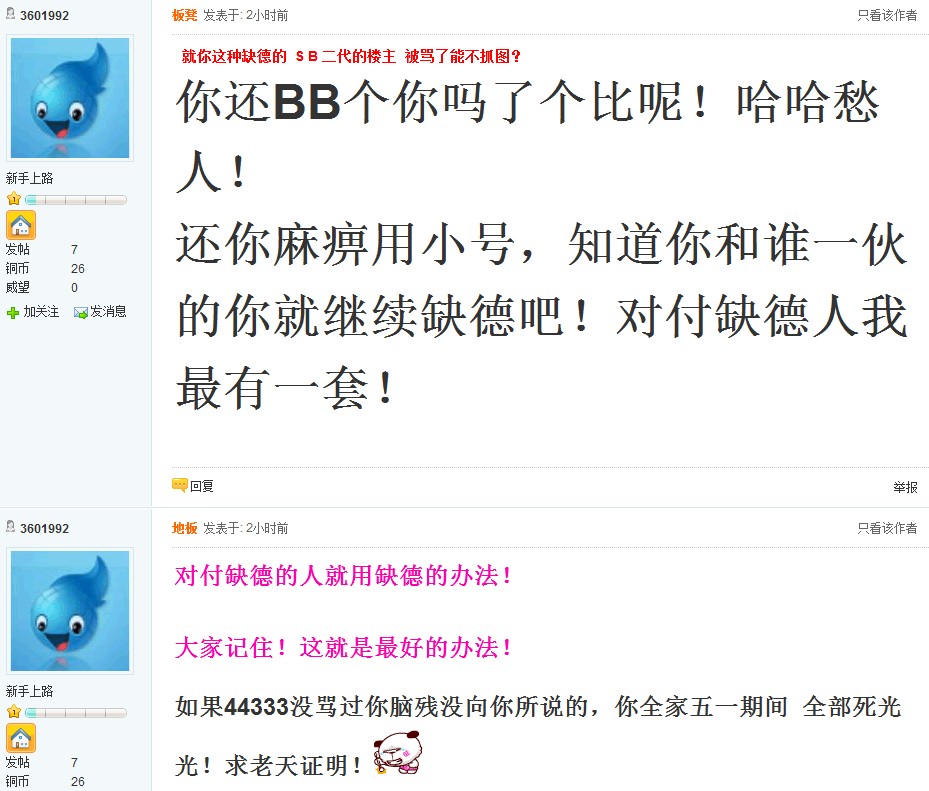Click the envelope 发消息 icon

(81, 312)
